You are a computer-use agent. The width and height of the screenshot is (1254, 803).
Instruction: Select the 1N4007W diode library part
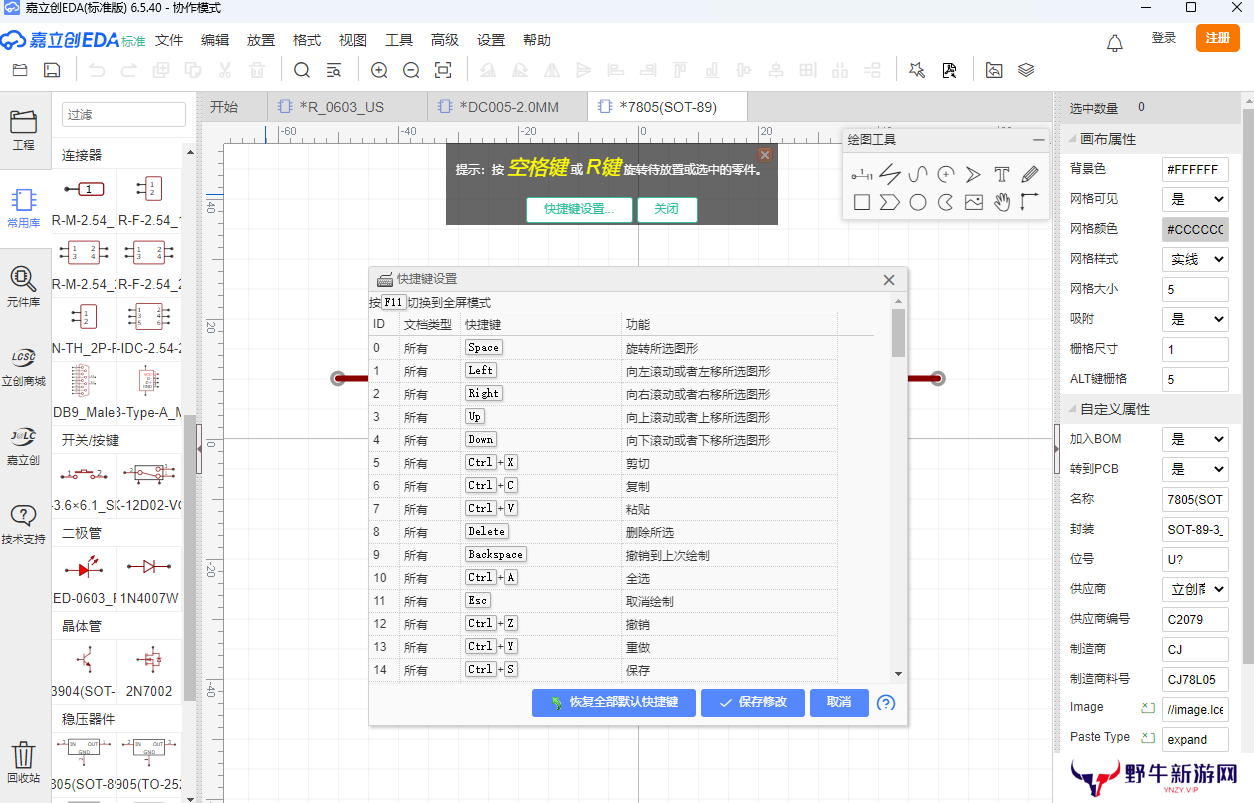(150, 578)
